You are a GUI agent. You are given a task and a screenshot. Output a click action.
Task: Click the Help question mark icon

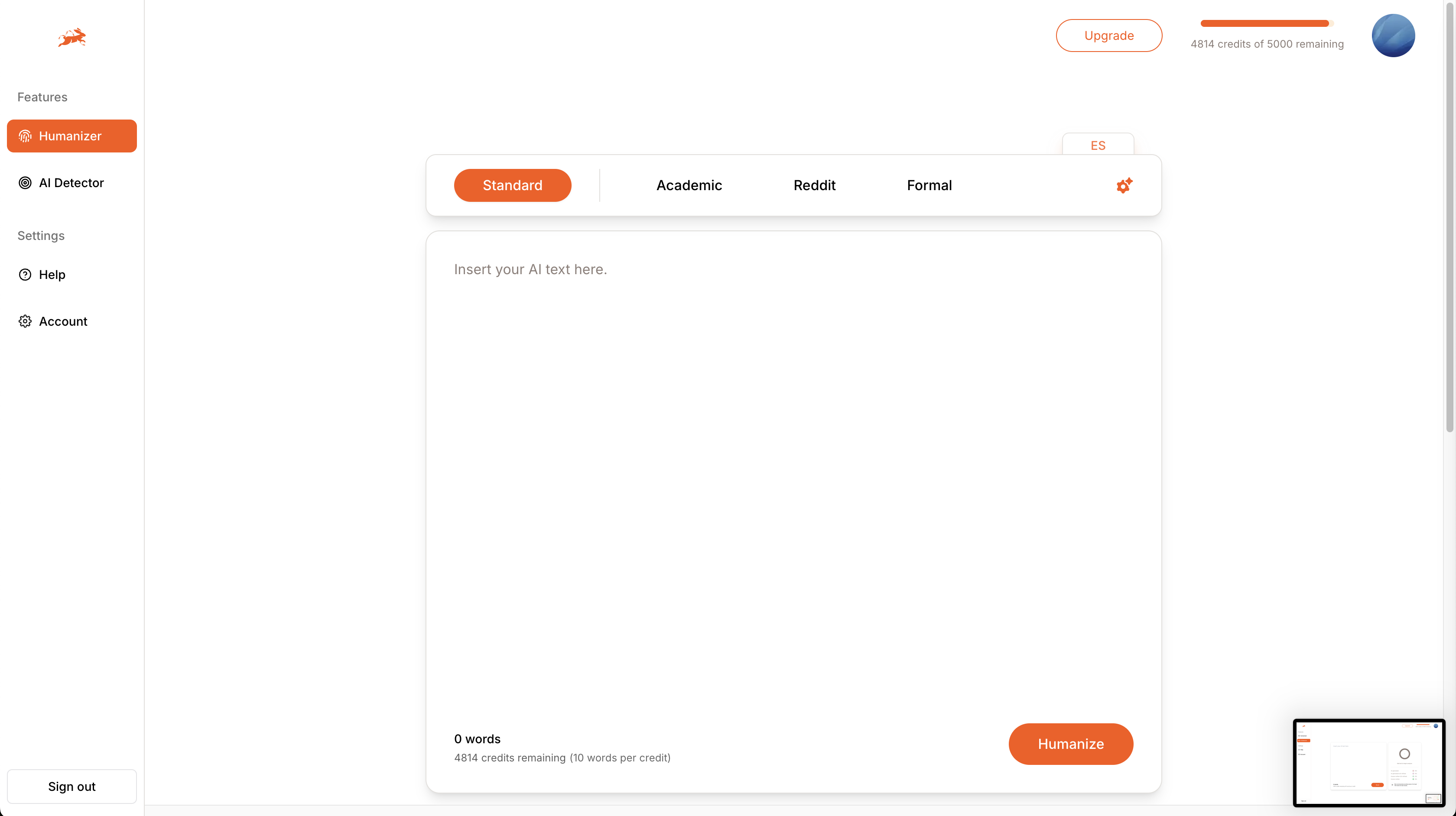click(x=25, y=275)
